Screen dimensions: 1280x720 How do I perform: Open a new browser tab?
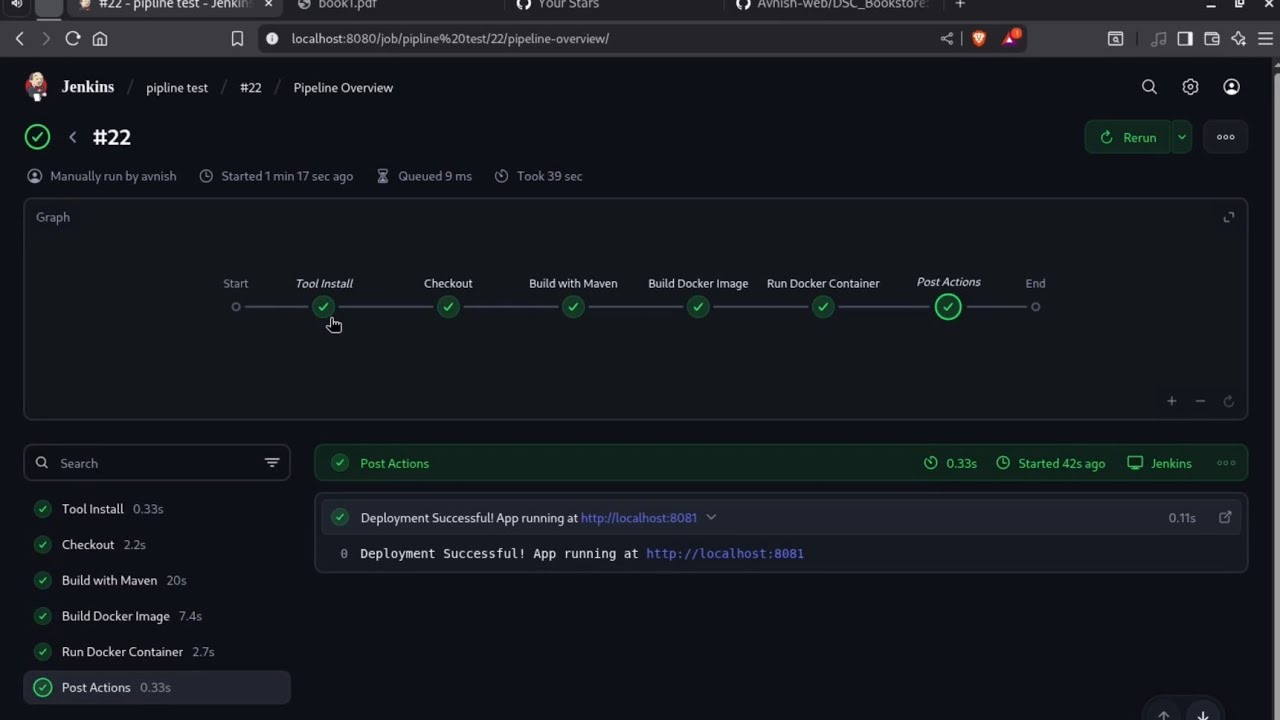(960, 5)
